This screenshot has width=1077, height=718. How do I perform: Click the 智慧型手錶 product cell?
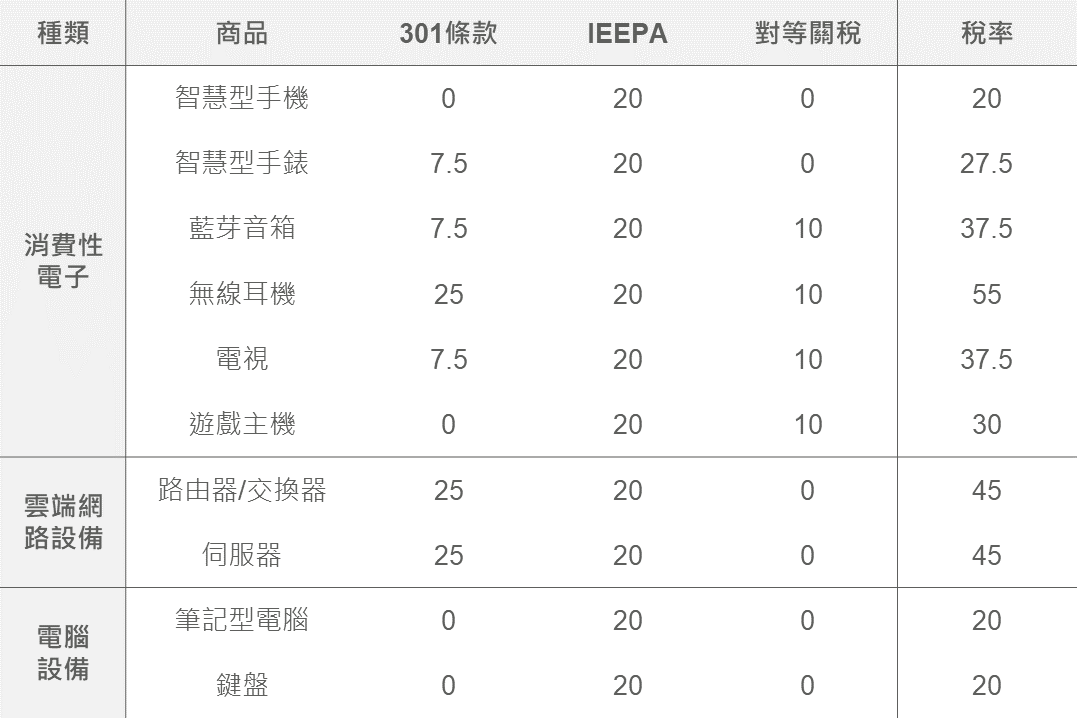[242, 163]
